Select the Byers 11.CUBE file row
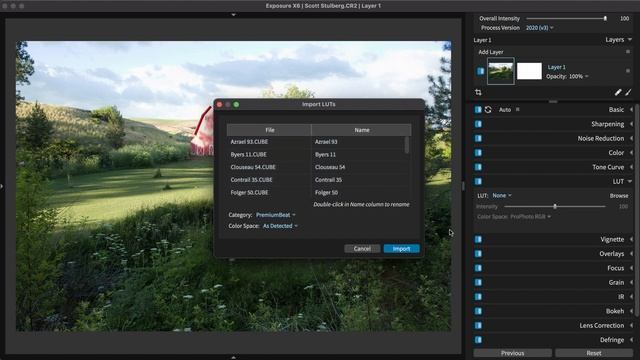640x360 pixels. click(x=269, y=154)
